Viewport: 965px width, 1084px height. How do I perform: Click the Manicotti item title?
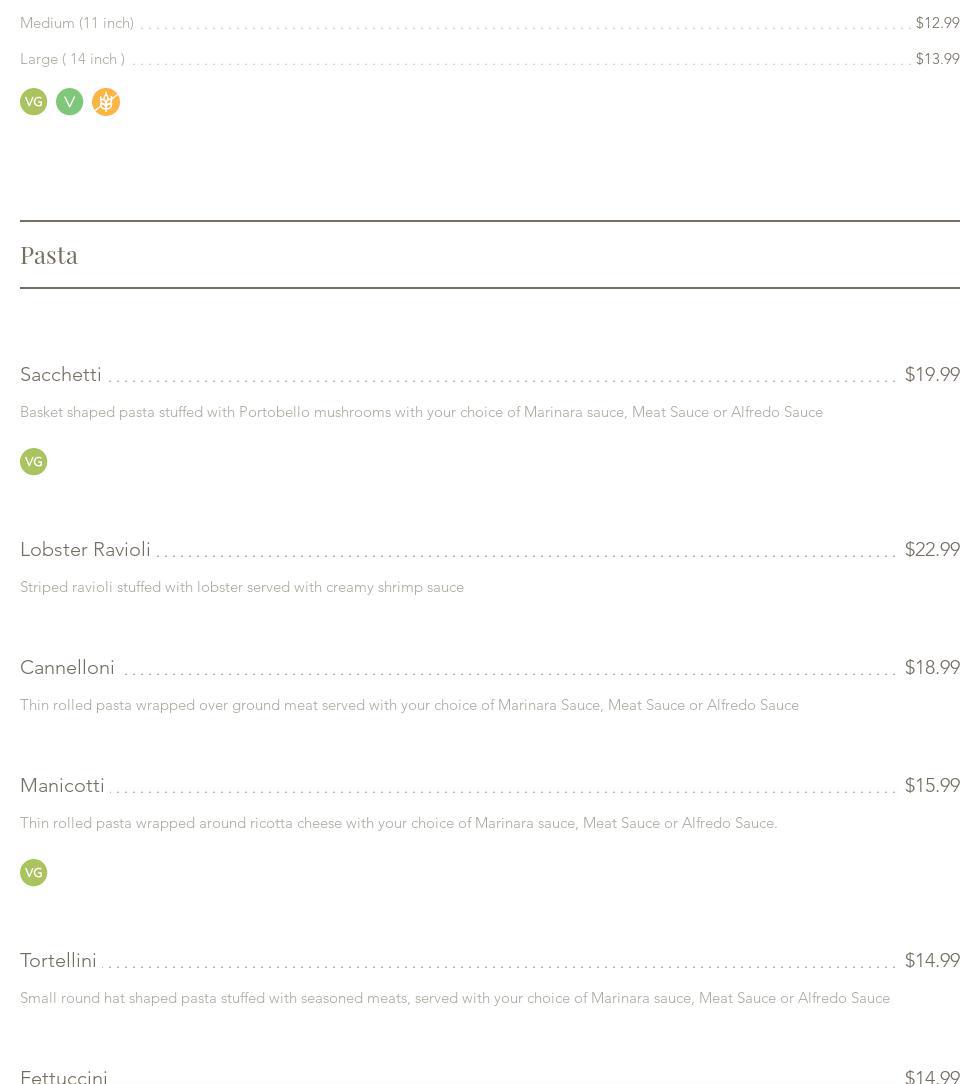point(62,786)
